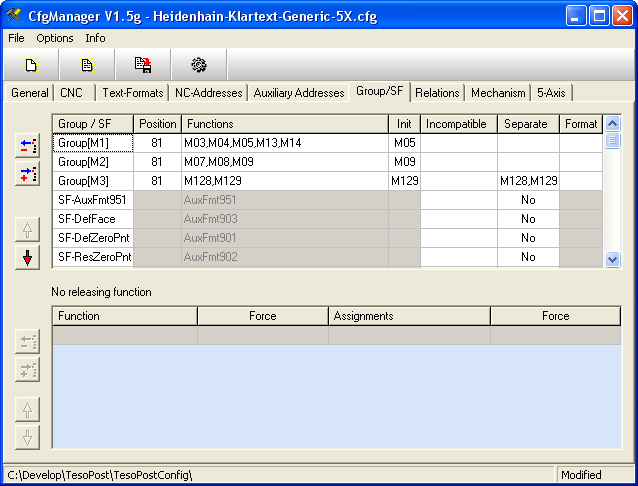Viewport: 638px width, 486px height.
Task: Open the Info menu
Action: [95, 38]
